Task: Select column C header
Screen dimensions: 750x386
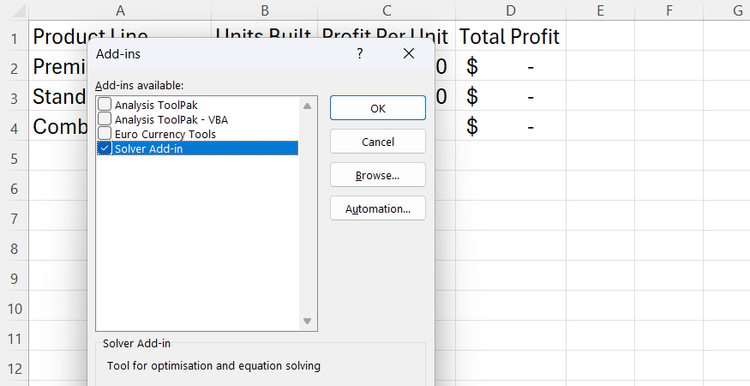Action: coord(386,10)
